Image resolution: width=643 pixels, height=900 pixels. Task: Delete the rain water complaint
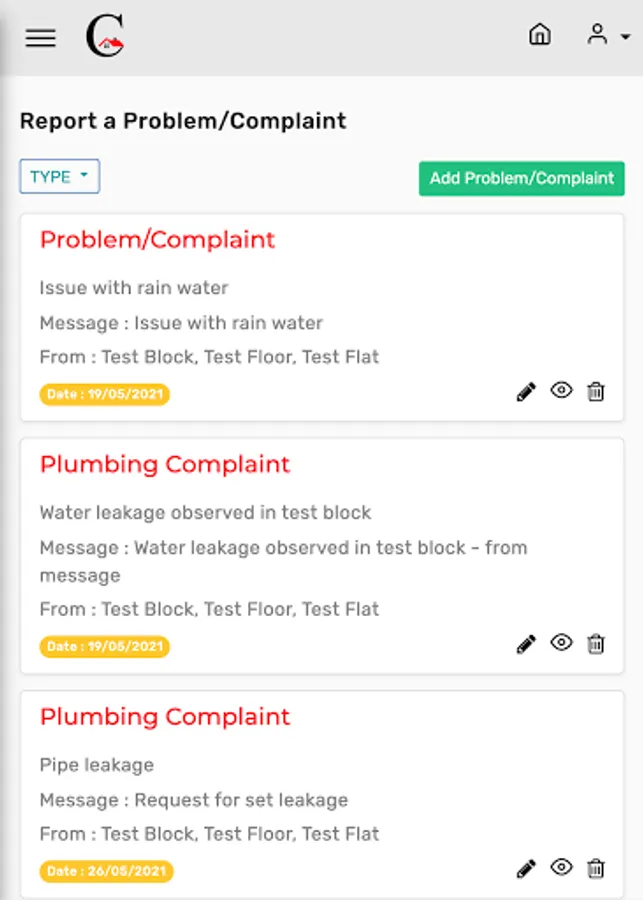point(596,392)
